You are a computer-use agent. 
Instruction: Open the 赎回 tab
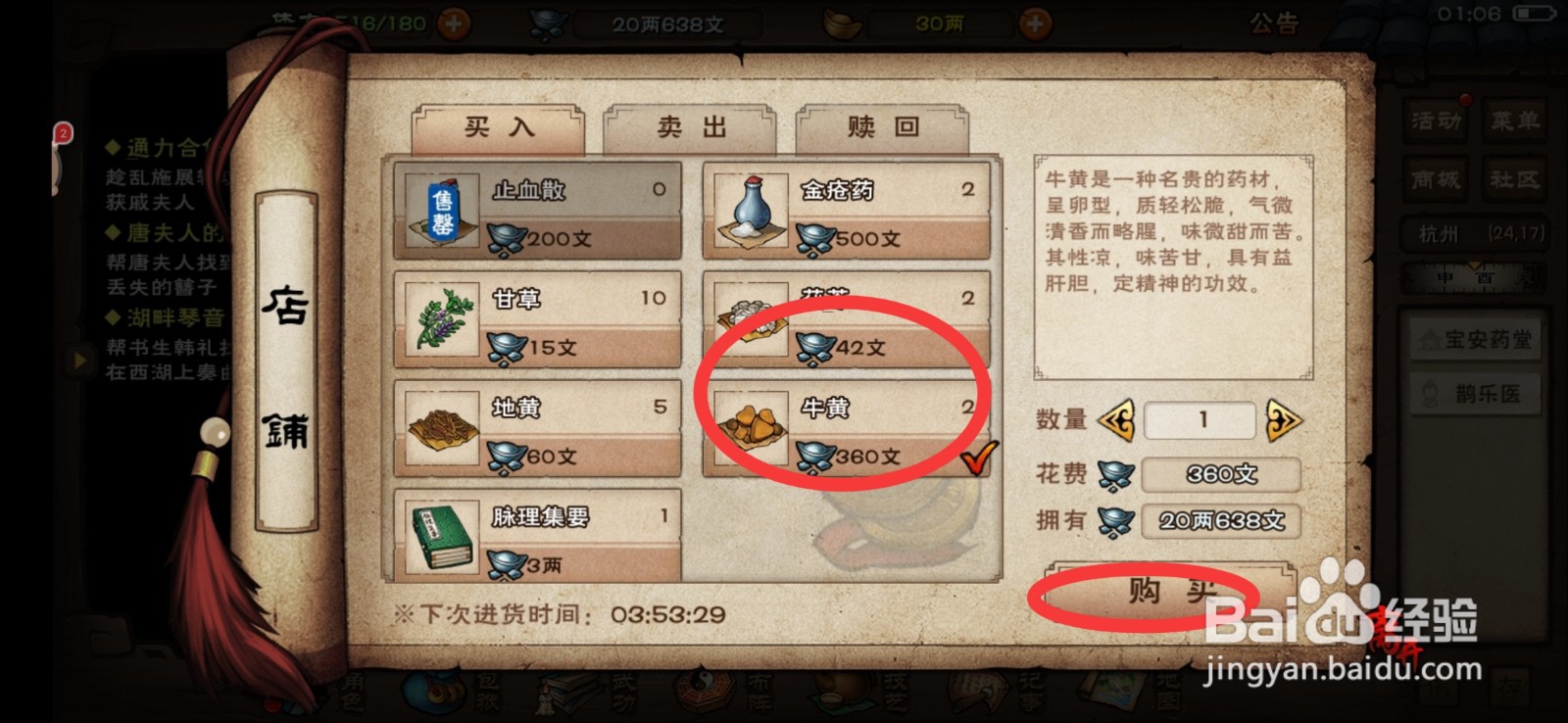click(883, 128)
